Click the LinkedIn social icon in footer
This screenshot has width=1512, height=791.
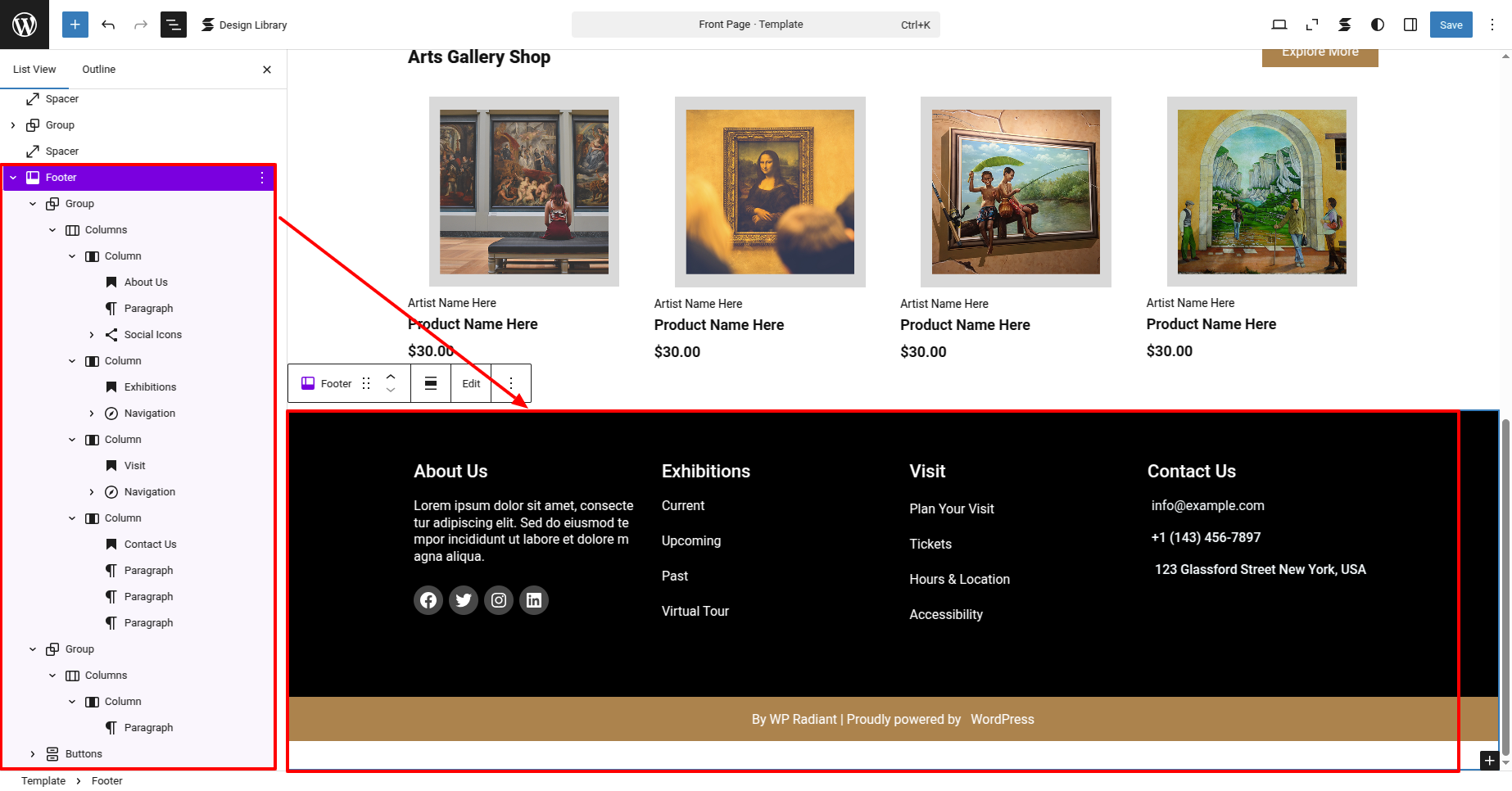(534, 600)
